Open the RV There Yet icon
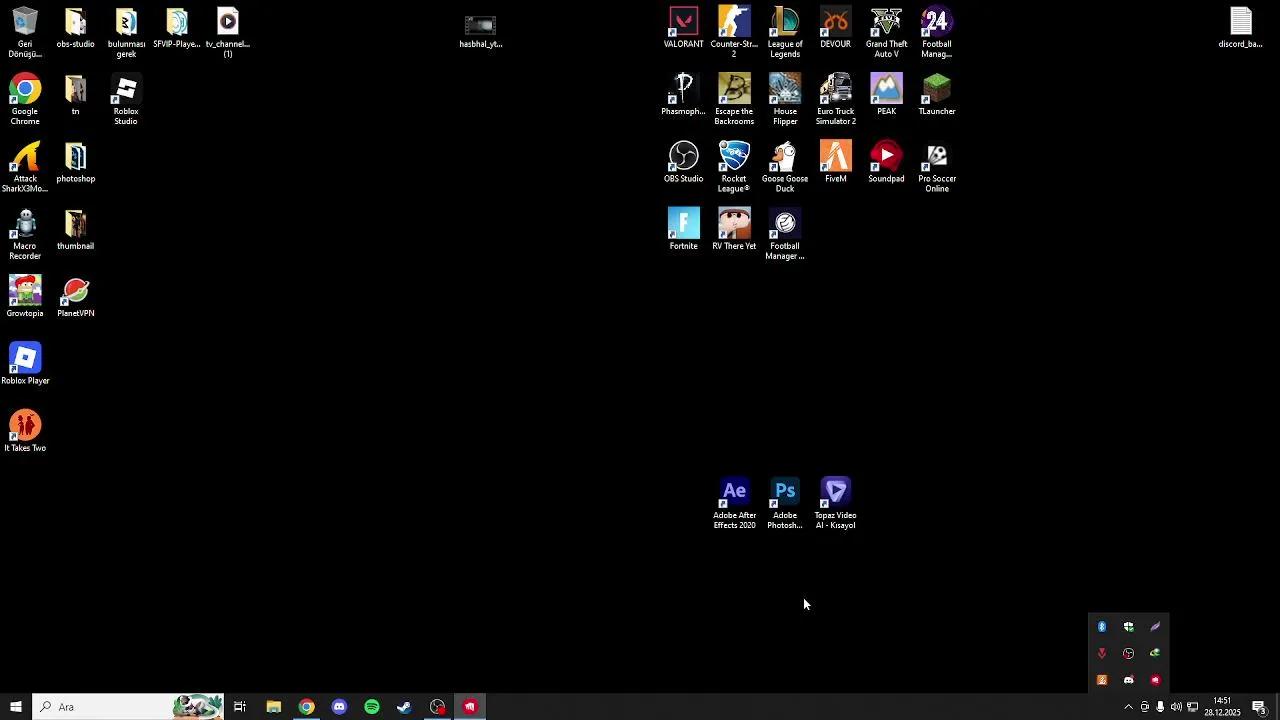The width and height of the screenshot is (1280, 720). pyautogui.click(x=734, y=229)
